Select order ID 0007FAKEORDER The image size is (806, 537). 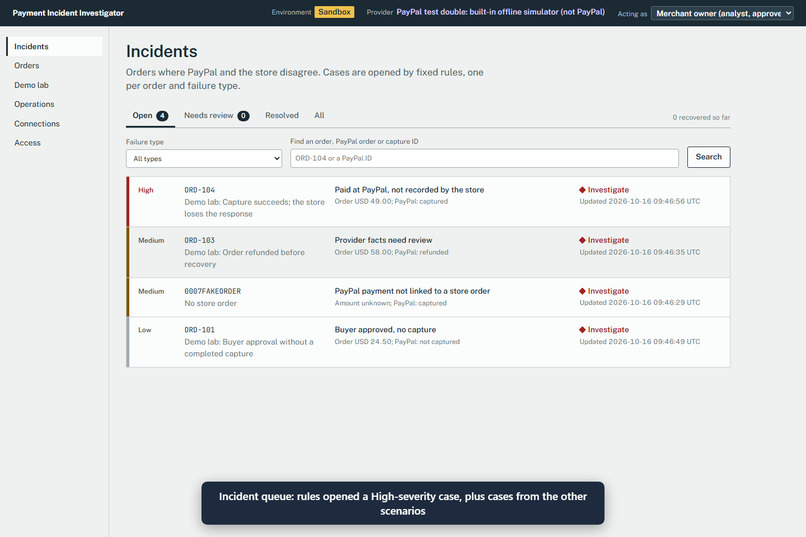pos(212,291)
